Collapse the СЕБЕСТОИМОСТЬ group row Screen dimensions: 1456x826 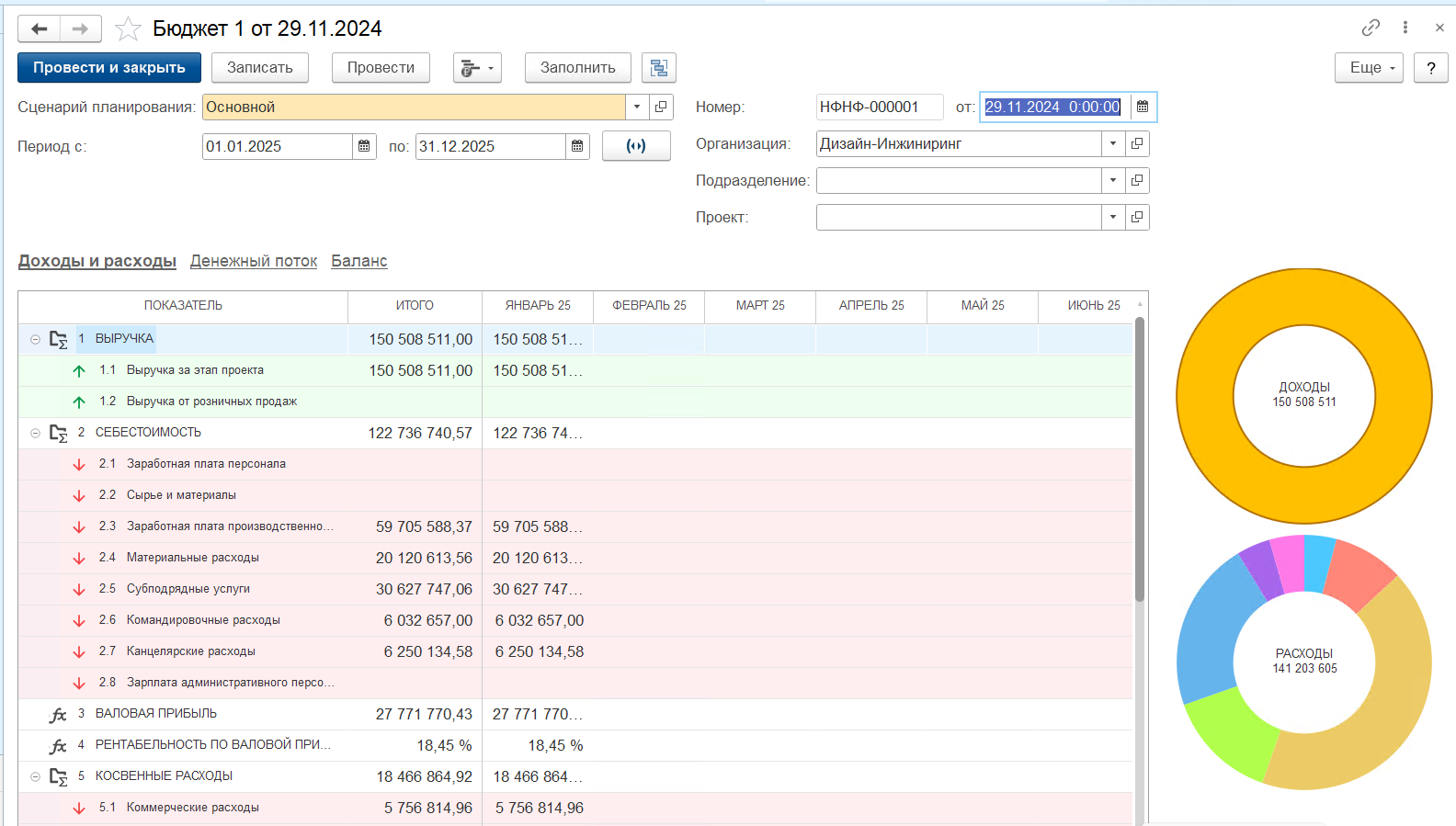[x=35, y=434]
